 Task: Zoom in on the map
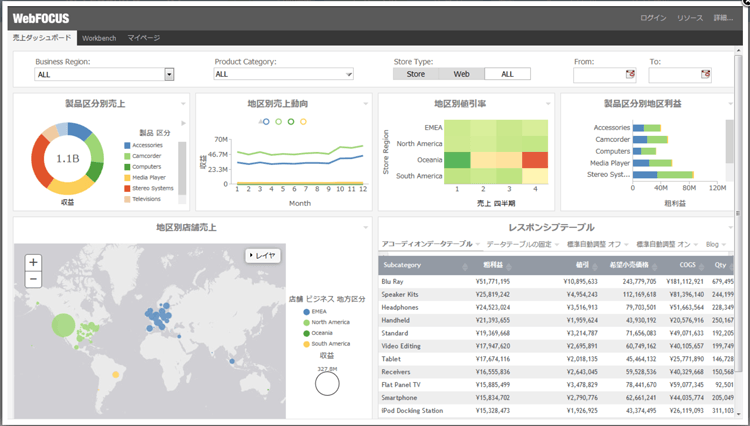tap(33, 263)
